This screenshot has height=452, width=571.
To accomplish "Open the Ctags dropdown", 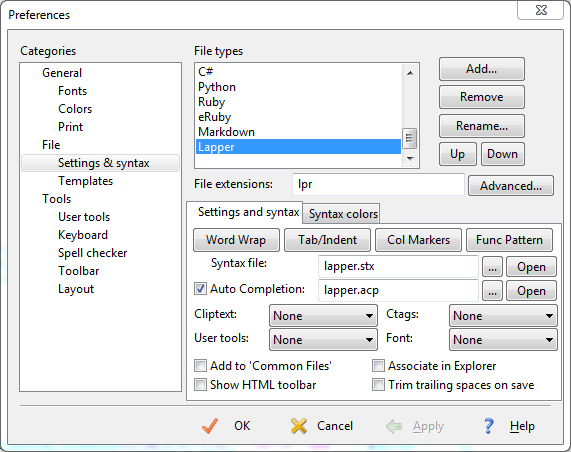I will (503, 316).
